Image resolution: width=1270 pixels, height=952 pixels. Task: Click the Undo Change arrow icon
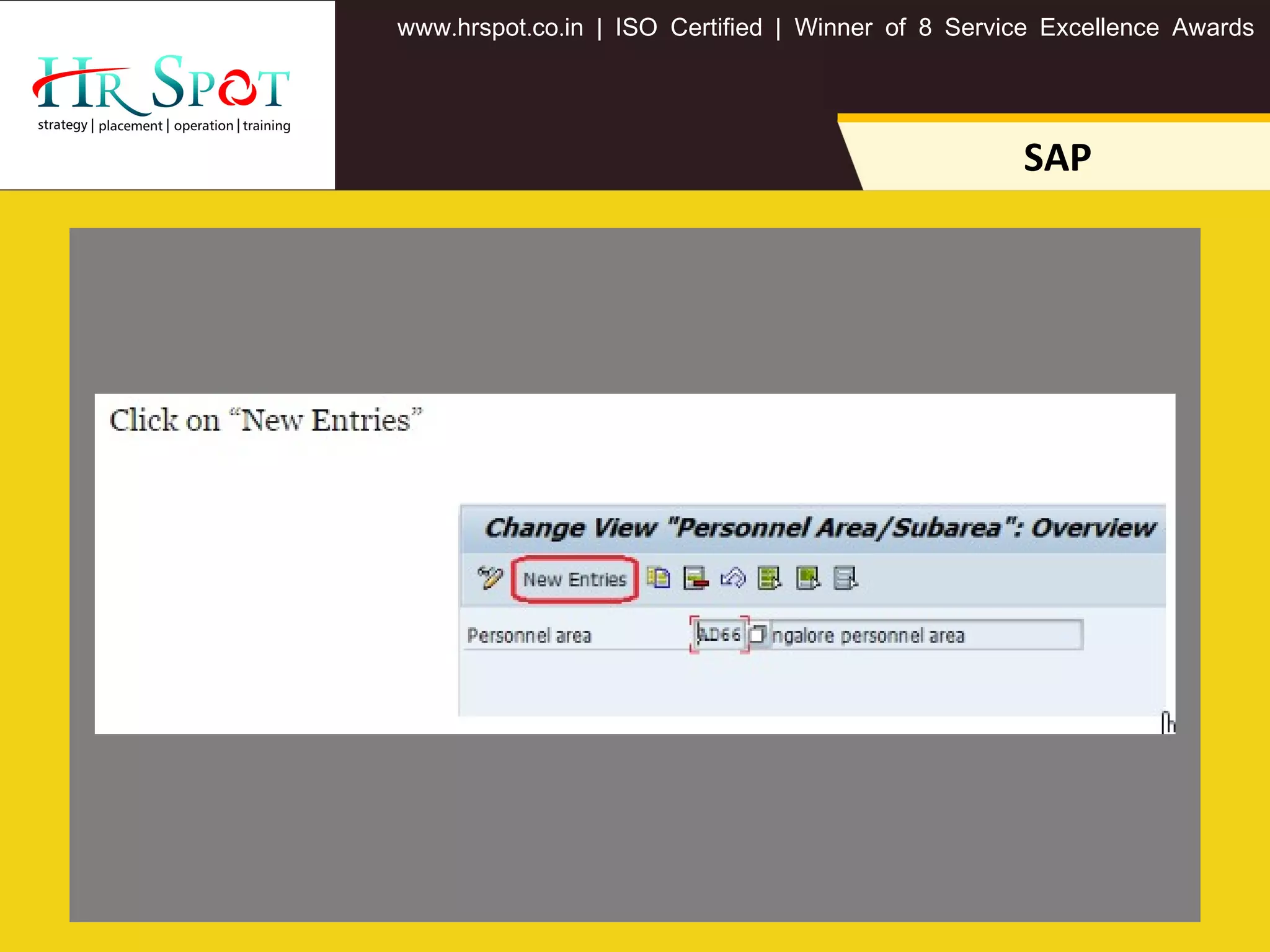pyautogui.click(x=733, y=578)
